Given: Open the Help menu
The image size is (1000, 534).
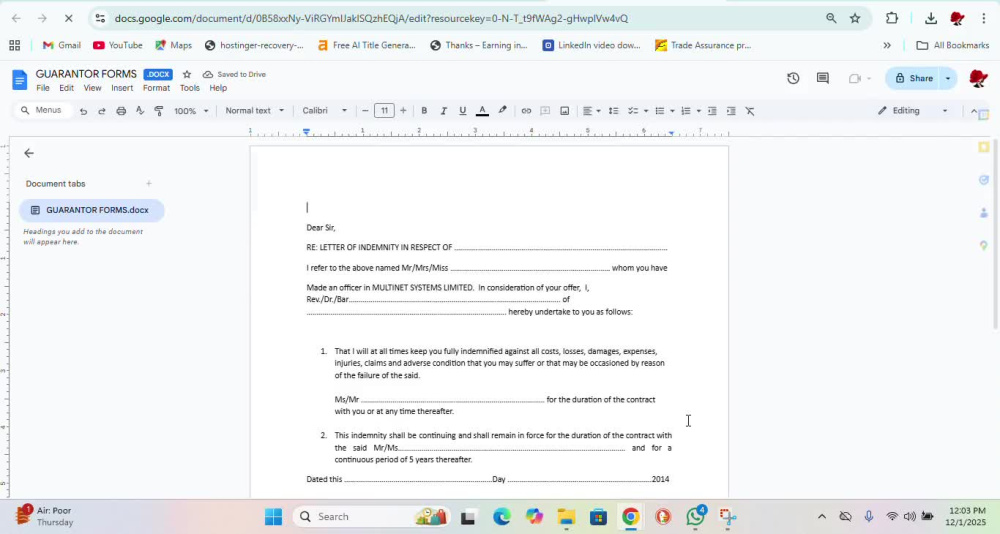Looking at the screenshot, I should pyautogui.click(x=218, y=88).
